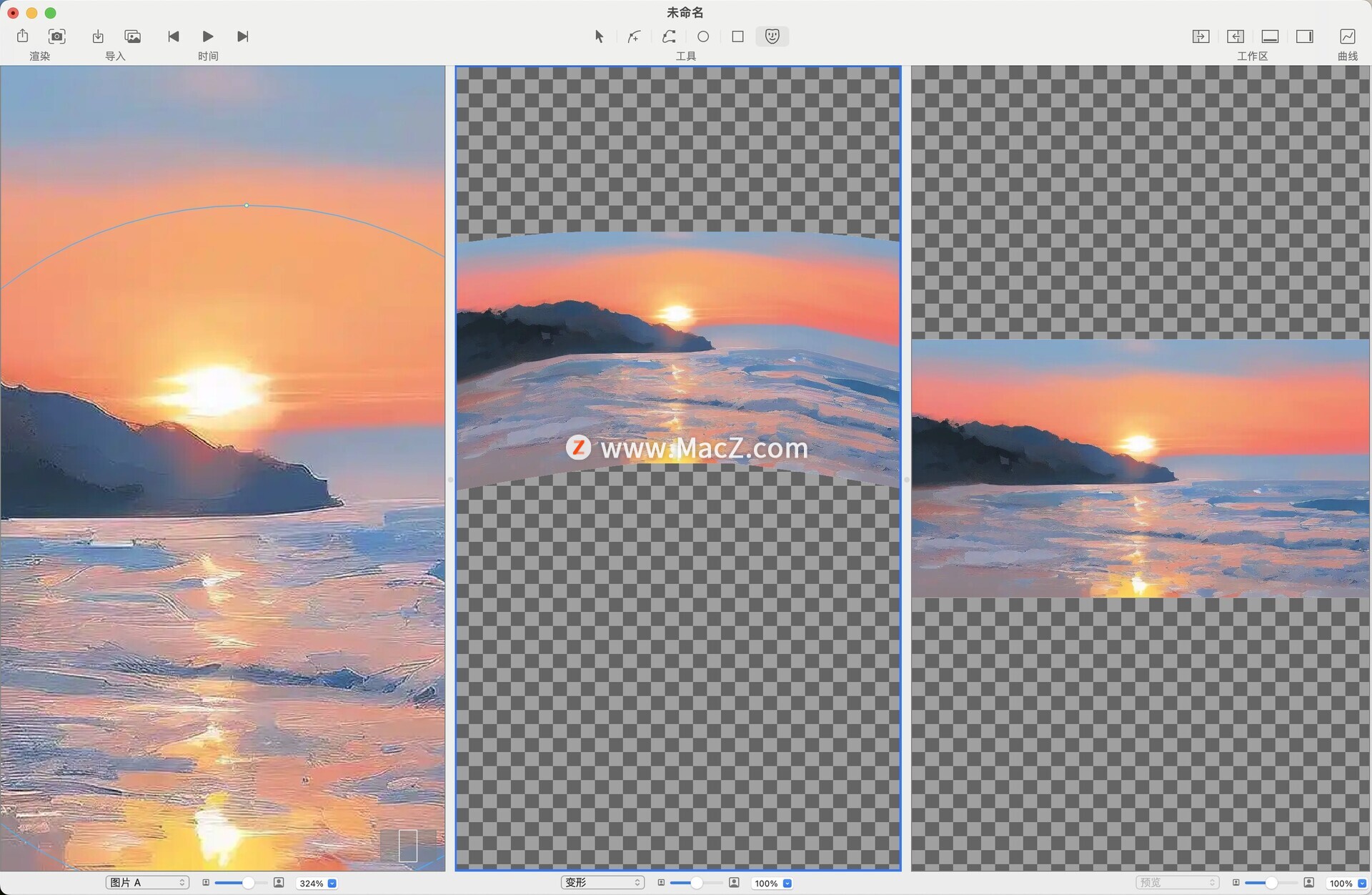
Task: Click the middle pane zoom slider
Action: tap(696, 883)
